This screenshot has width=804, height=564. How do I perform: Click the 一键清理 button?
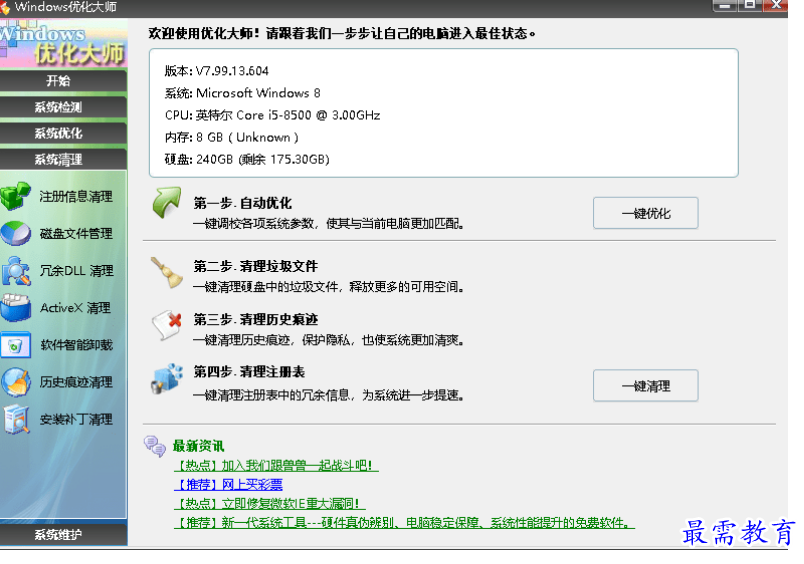[x=646, y=386]
